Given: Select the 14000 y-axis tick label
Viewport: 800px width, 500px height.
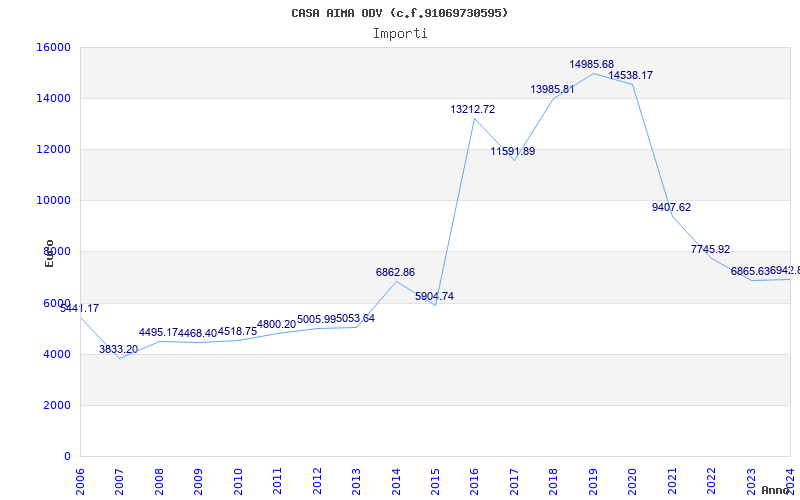Looking at the screenshot, I should tap(53, 98).
